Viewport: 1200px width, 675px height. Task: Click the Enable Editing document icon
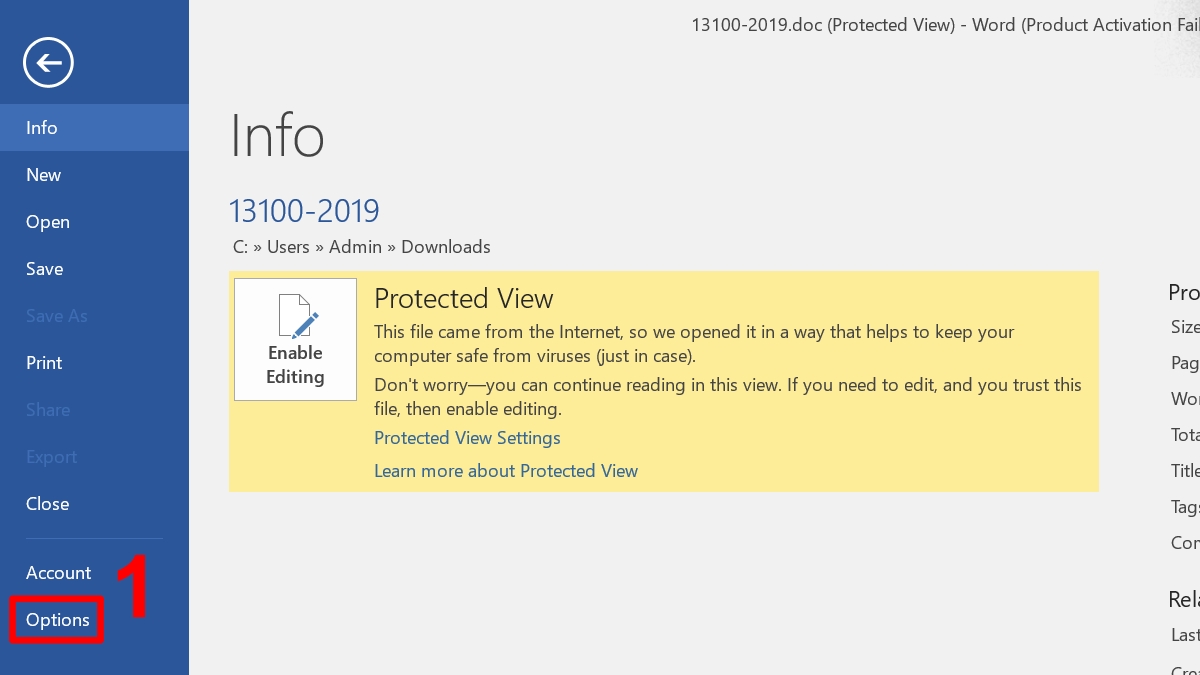click(x=295, y=317)
